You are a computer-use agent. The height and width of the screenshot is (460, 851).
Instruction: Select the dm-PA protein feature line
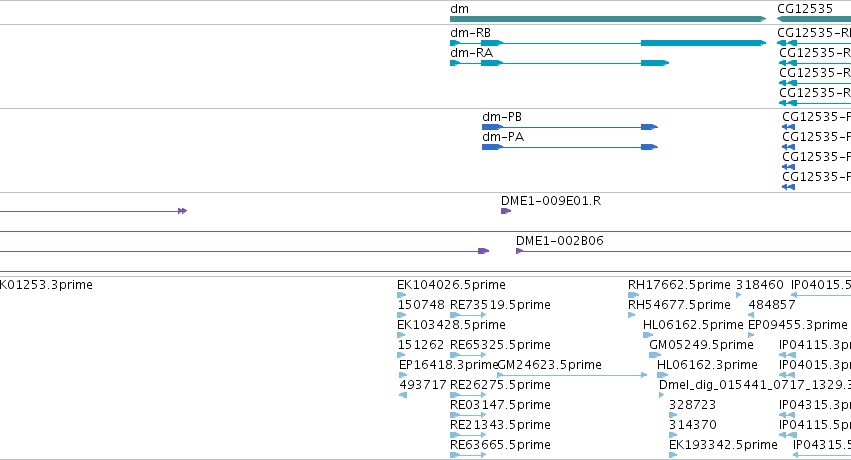coord(570,147)
